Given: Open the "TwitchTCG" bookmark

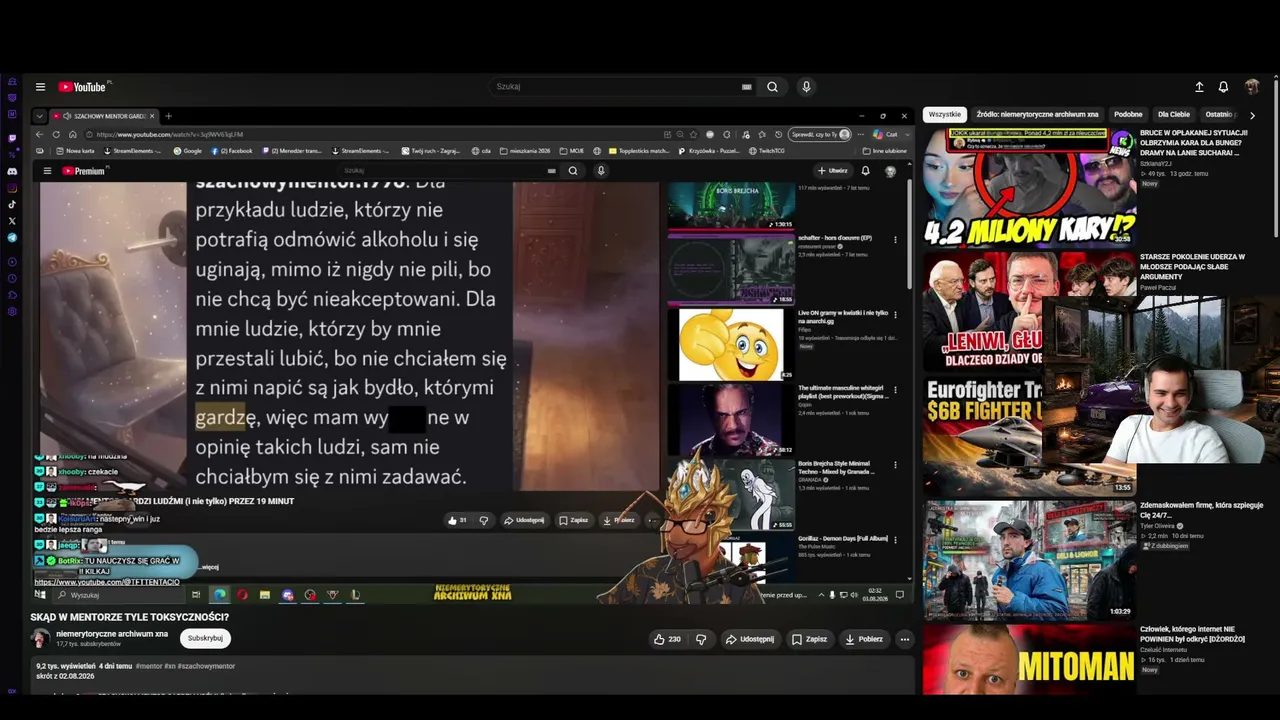Looking at the screenshot, I should click(766, 151).
